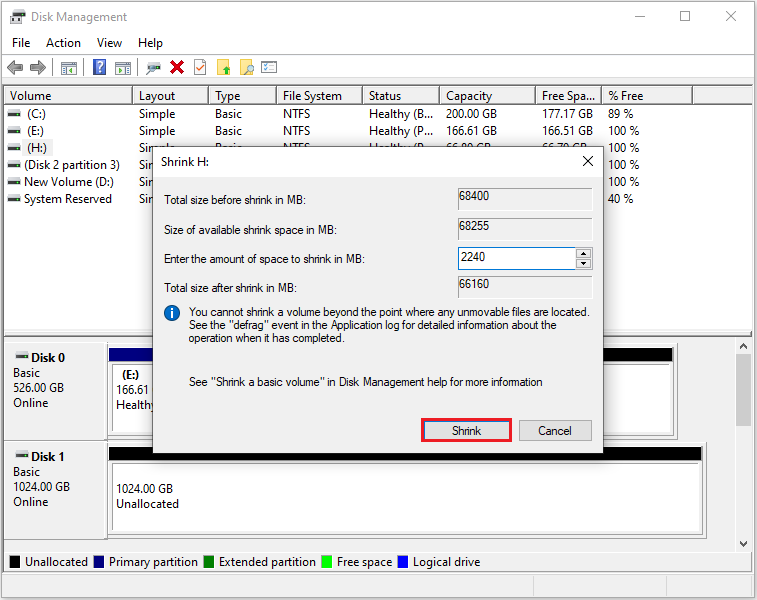Screen dimensions: 757x600
Task: Click the Shrink button
Action: coord(466,430)
